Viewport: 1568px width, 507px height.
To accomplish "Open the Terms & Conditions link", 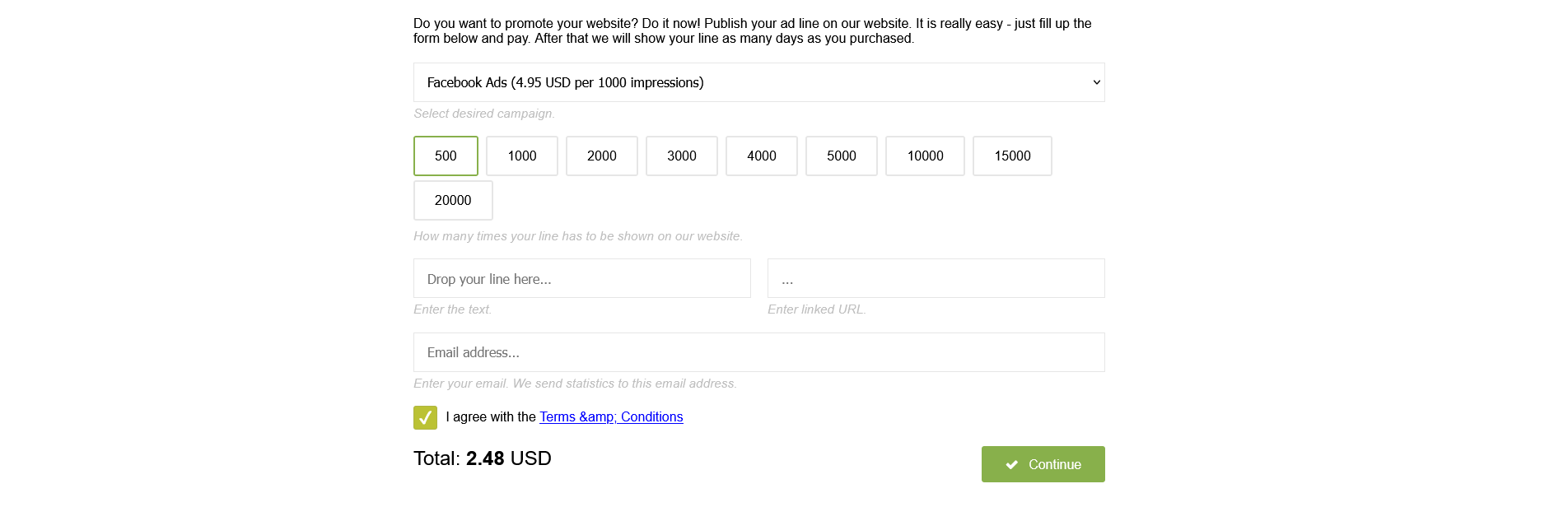I will (x=611, y=417).
